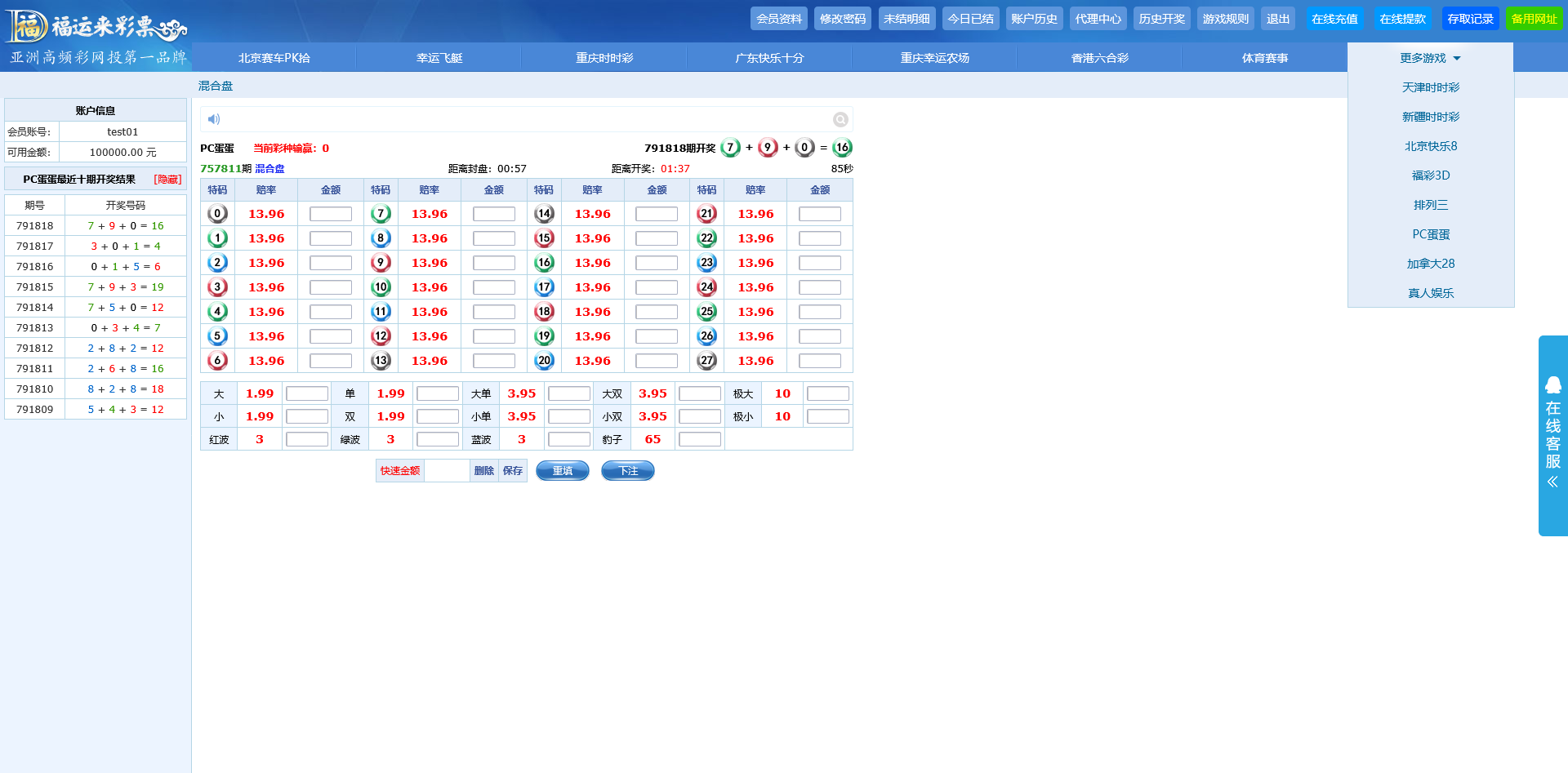The image size is (1568, 773).
Task: Click the online customer service chat icon
Action: (1552, 385)
